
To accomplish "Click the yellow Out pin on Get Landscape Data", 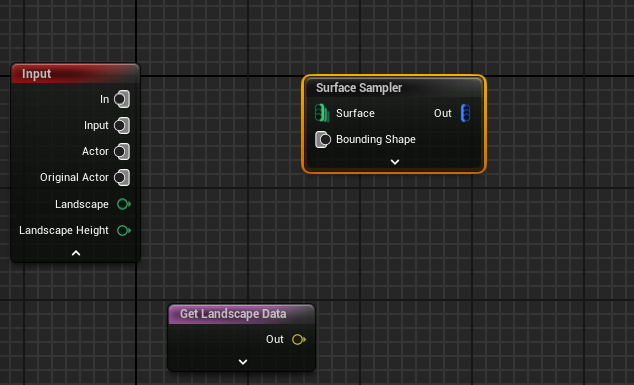I will tap(299, 339).
